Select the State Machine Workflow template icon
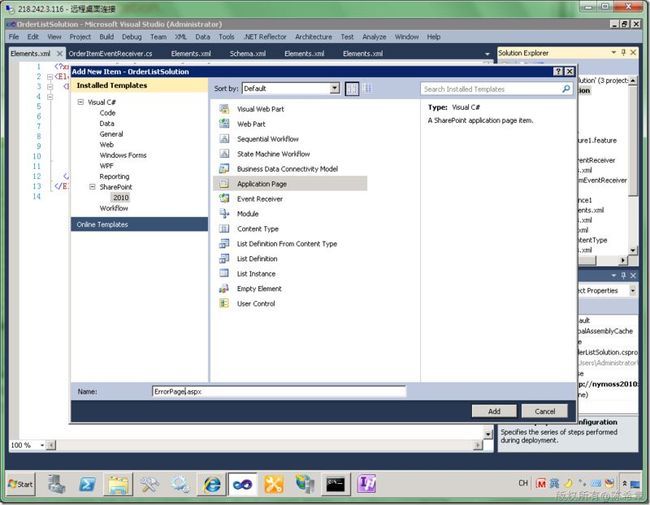 click(224, 153)
